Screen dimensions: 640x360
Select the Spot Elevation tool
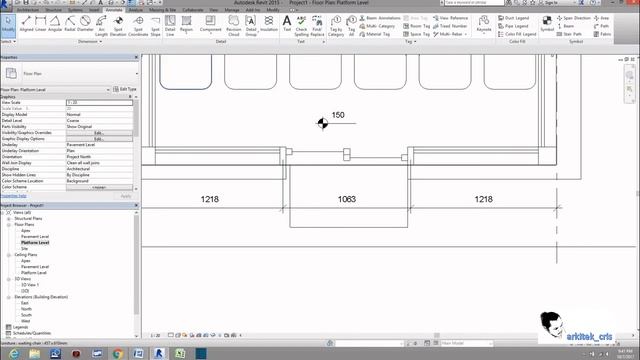[118, 26]
